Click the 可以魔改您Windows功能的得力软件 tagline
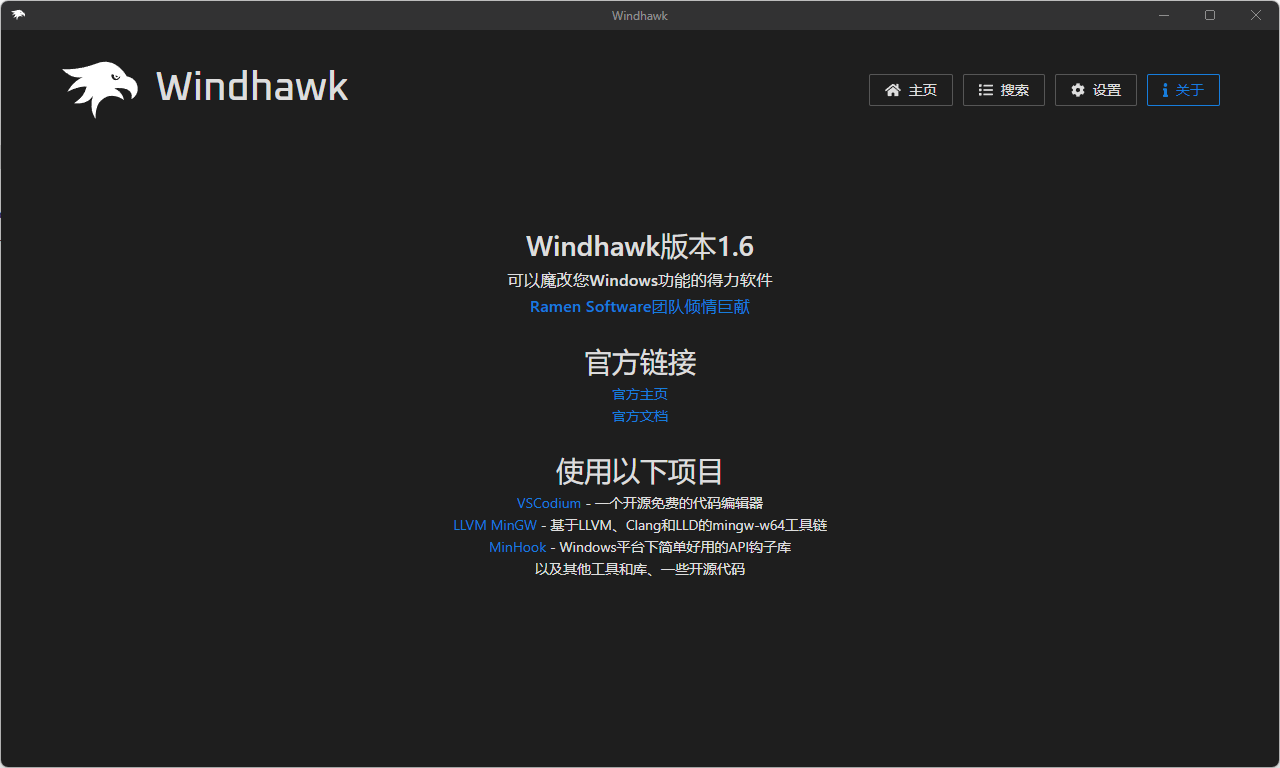Viewport: 1280px width, 768px height. [x=640, y=281]
